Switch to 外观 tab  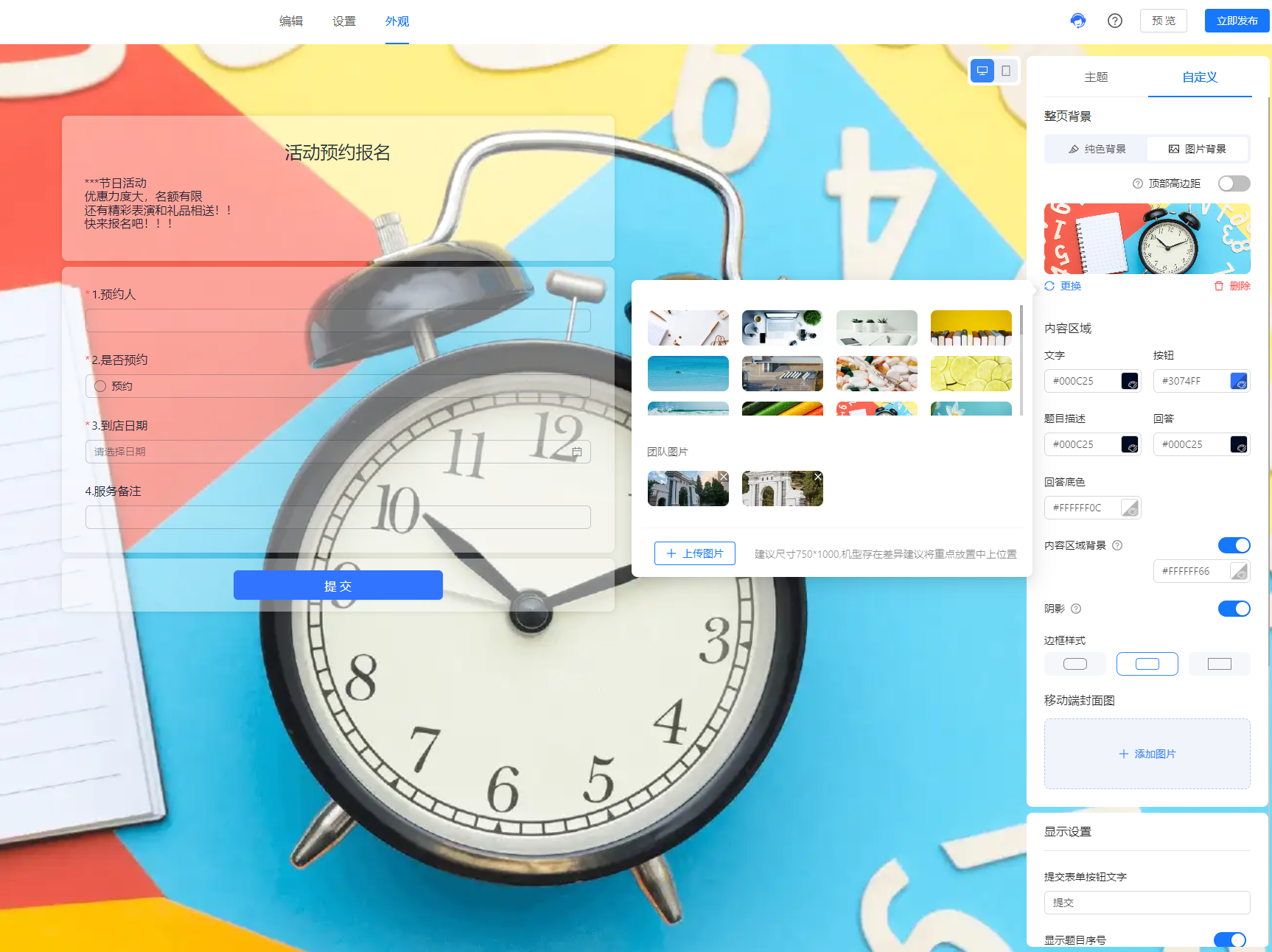click(397, 21)
